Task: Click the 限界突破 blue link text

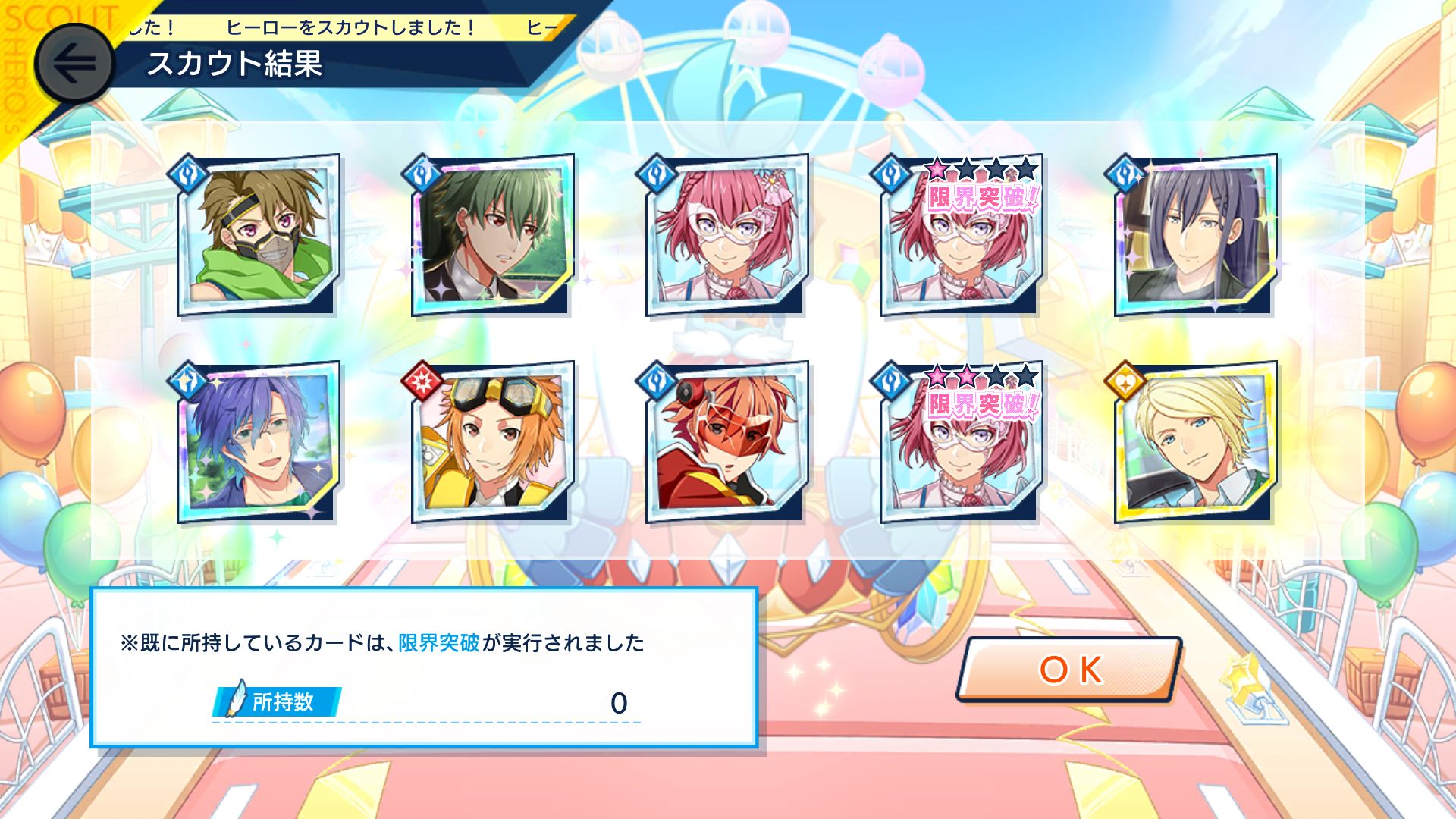Action: point(439,643)
